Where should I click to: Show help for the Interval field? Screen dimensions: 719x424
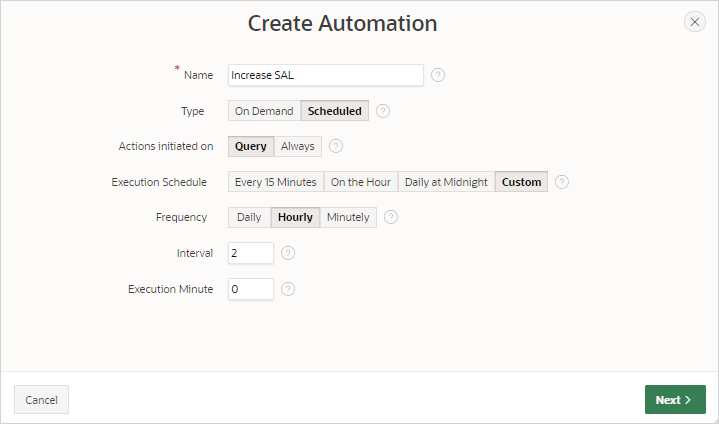click(x=288, y=253)
